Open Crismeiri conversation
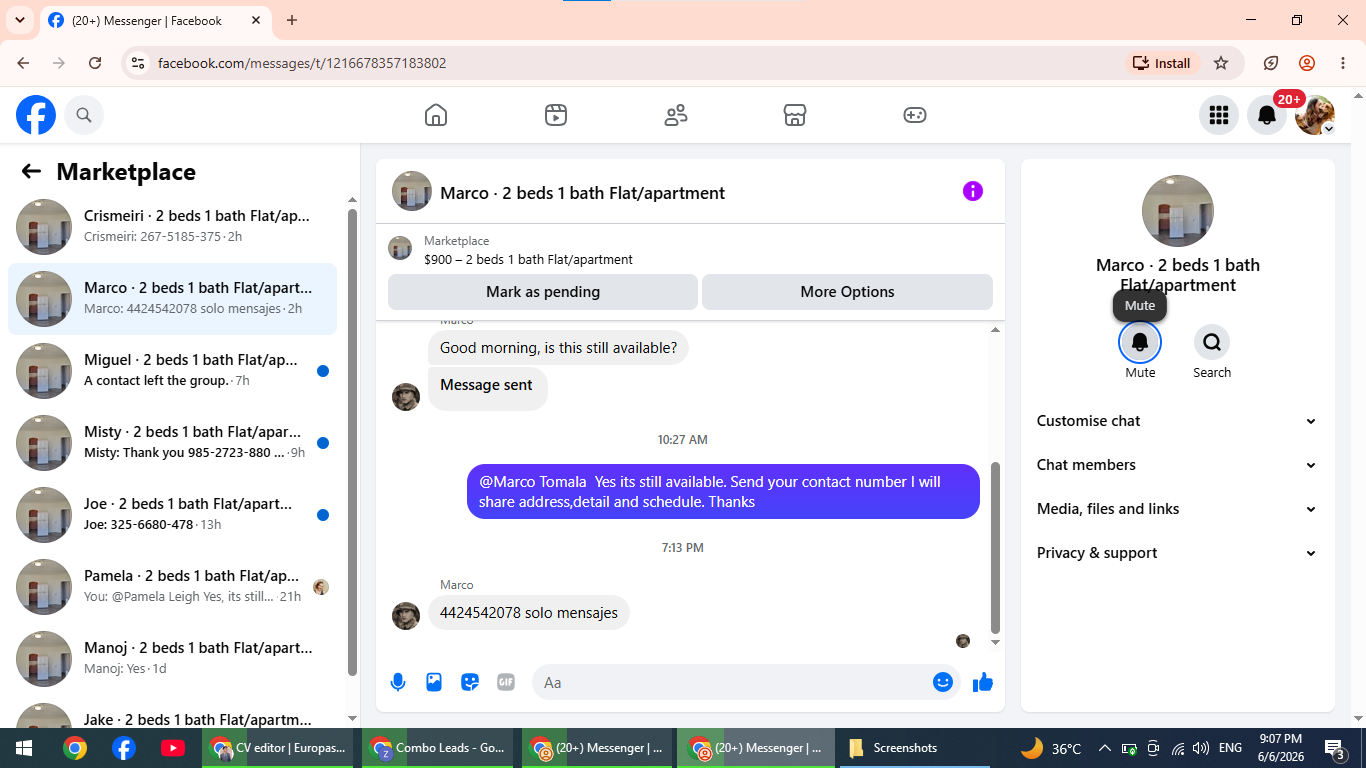The image size is (1366, 768). coord(172,227)
